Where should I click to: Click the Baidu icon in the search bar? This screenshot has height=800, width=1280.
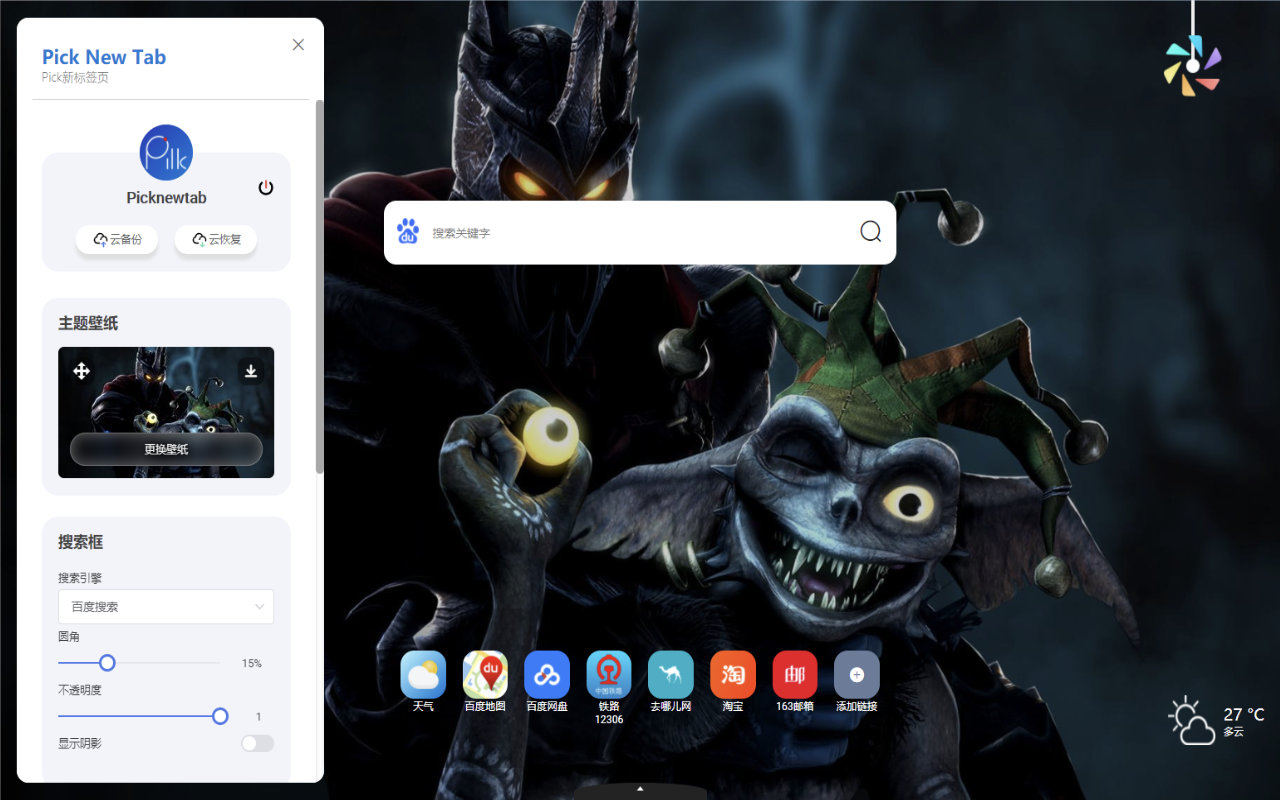point(407,230)
